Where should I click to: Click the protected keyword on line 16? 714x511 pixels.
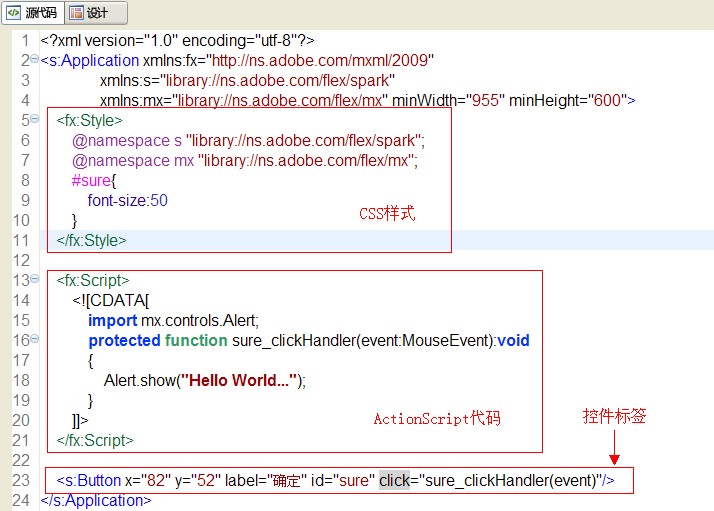click(124, 341)
